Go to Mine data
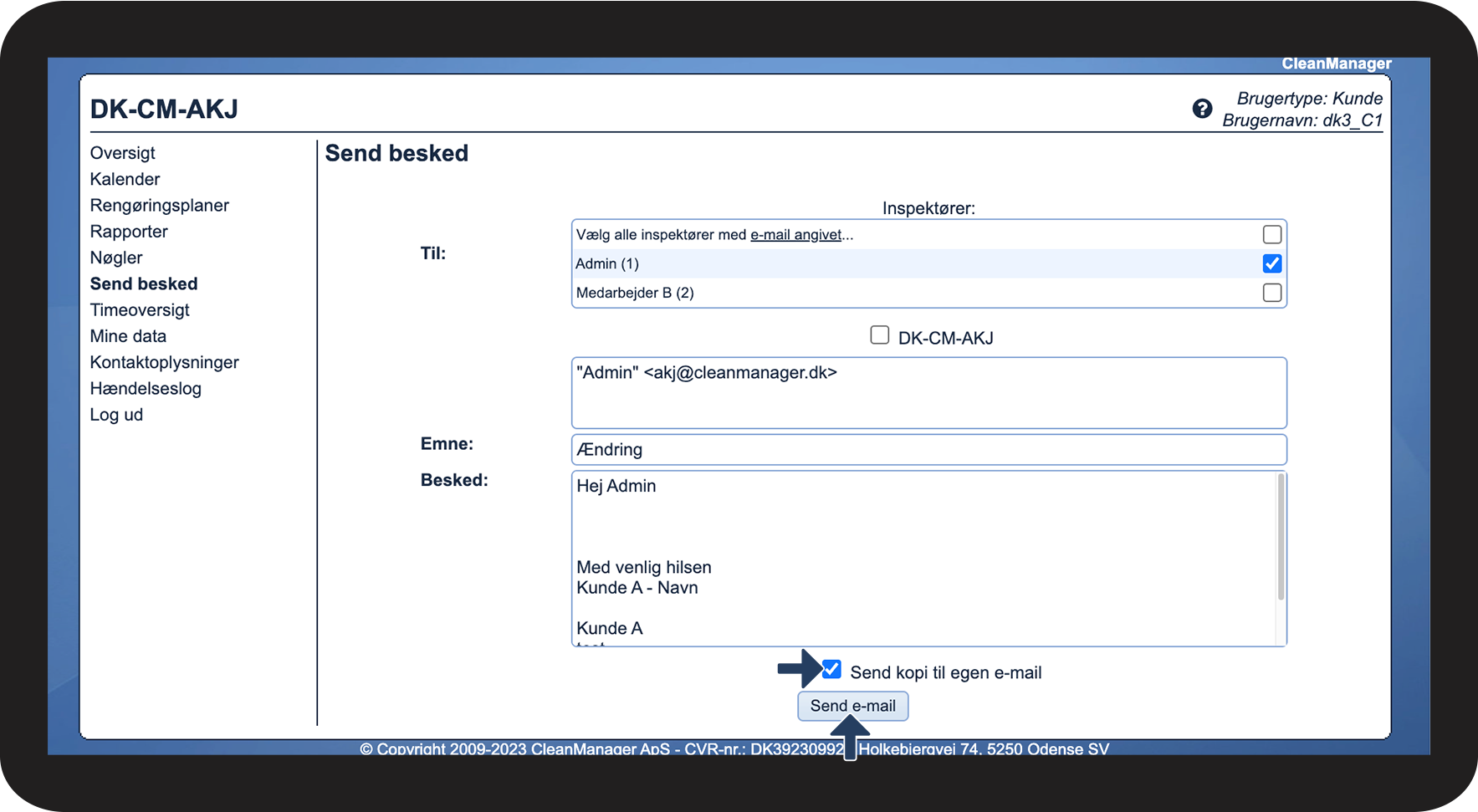Screen dimensions: 1478x812 coord(128,336)
